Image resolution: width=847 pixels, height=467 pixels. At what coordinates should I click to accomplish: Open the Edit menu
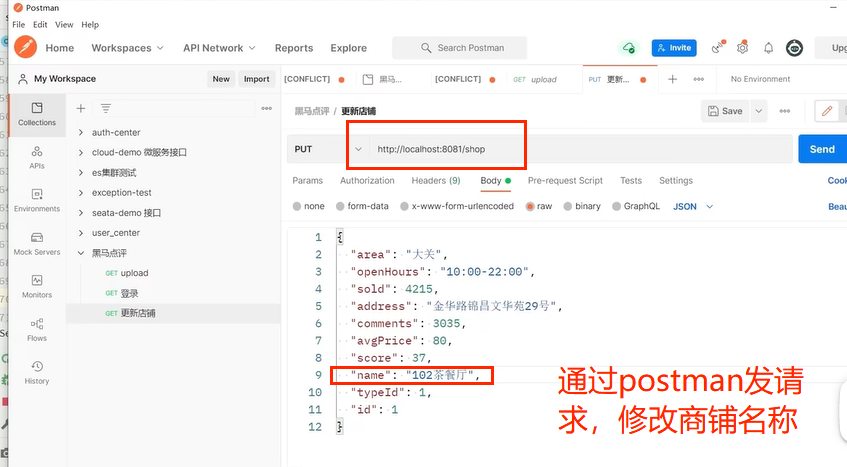40,25
